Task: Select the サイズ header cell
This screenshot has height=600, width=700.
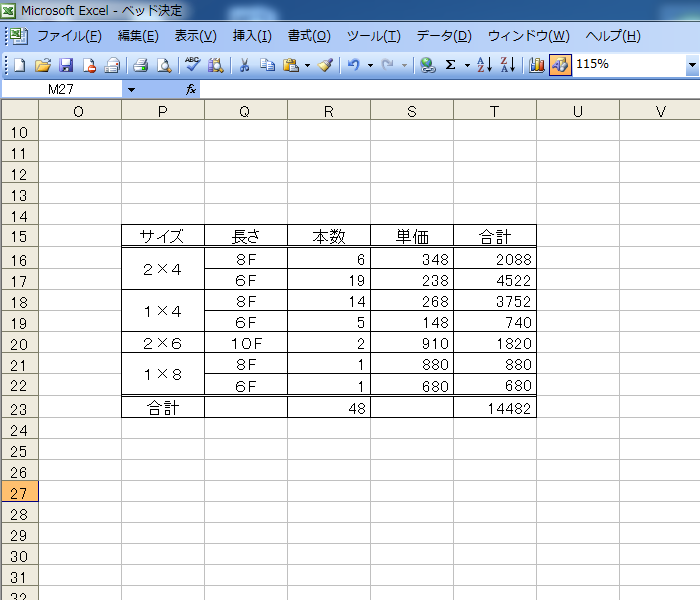Action: click(162, 236)
